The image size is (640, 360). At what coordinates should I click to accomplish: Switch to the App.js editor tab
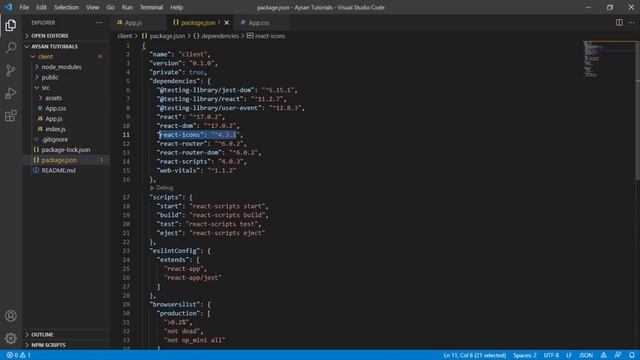click(138, 22)
